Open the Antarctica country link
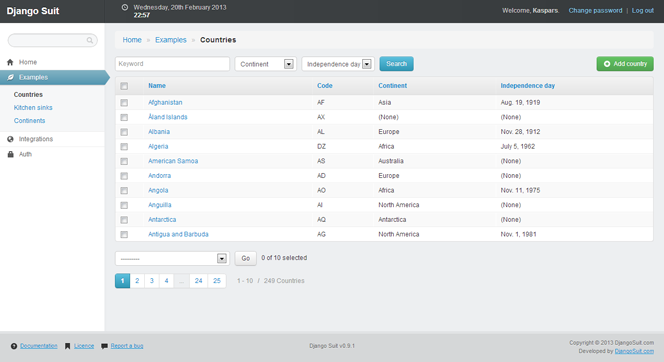664x362 pixels. [x=162, y=220]
